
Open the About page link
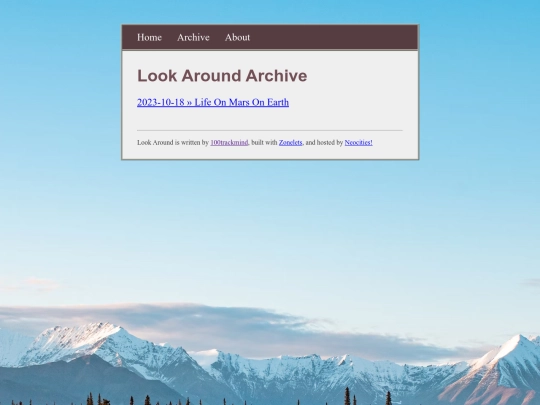pos(237,37)
